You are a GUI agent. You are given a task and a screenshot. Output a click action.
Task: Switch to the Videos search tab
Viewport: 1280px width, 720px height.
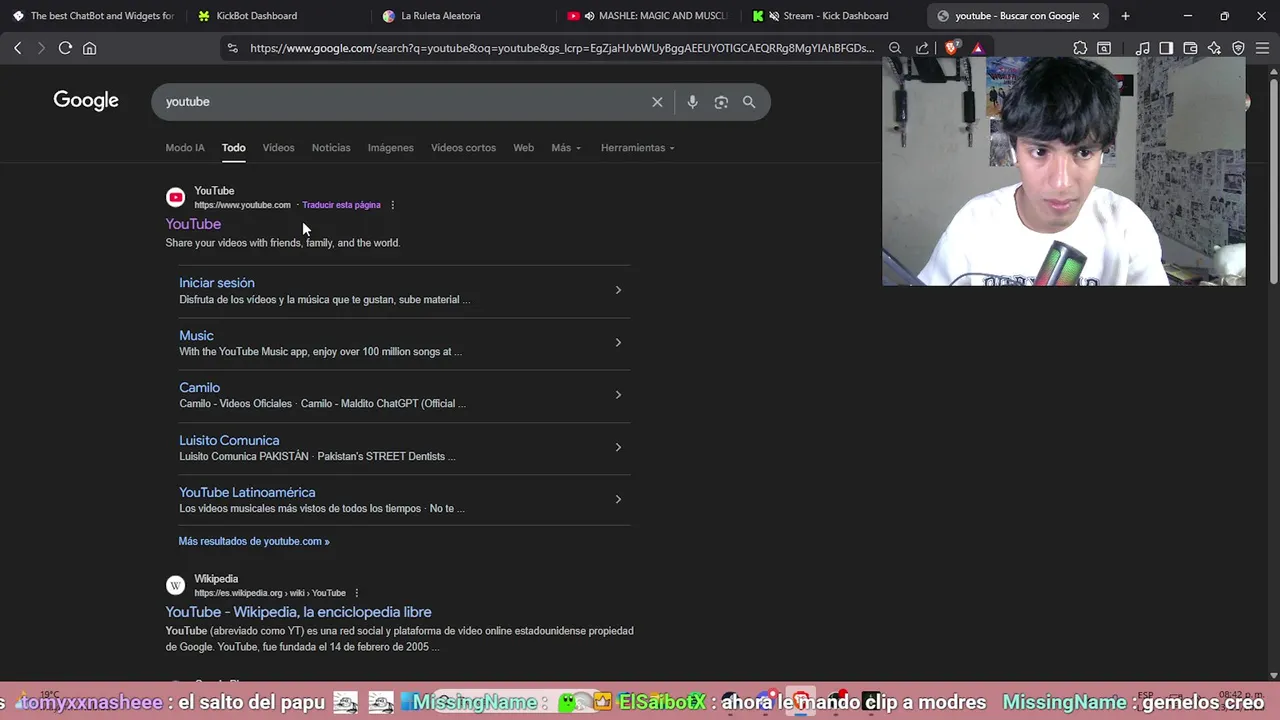(278, 148)
